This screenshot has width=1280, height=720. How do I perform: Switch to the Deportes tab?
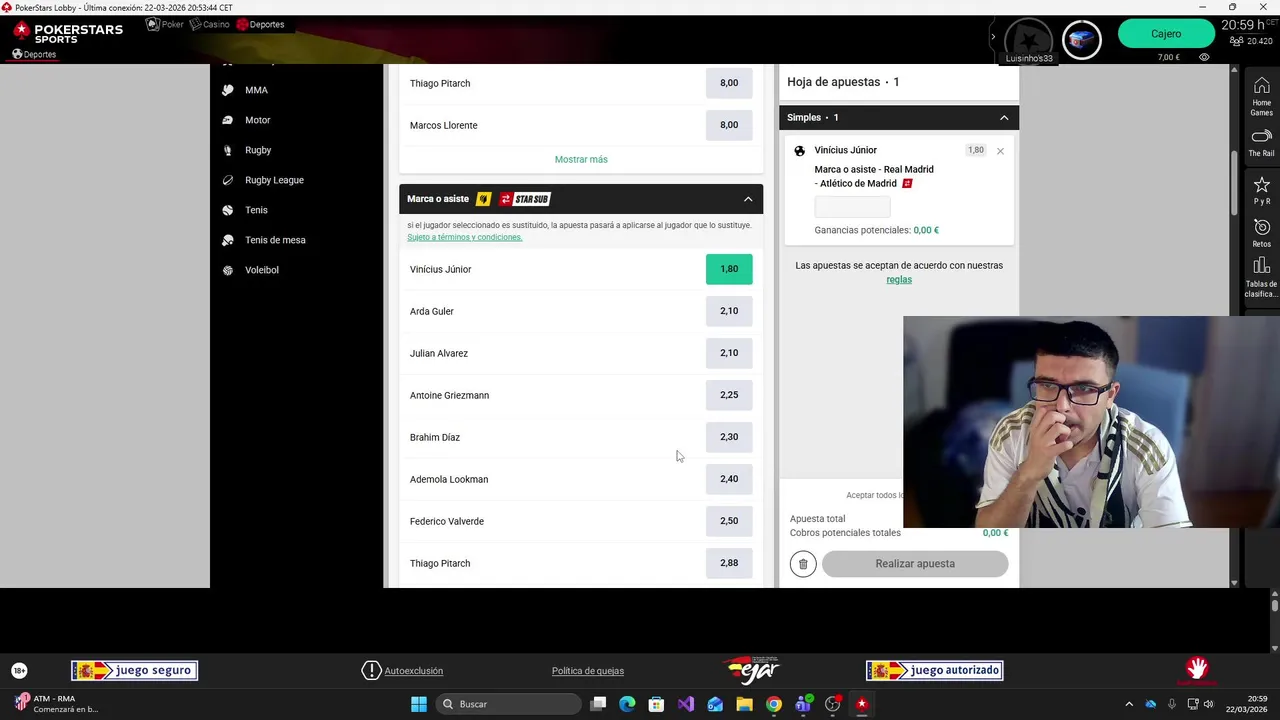[261, 24]
